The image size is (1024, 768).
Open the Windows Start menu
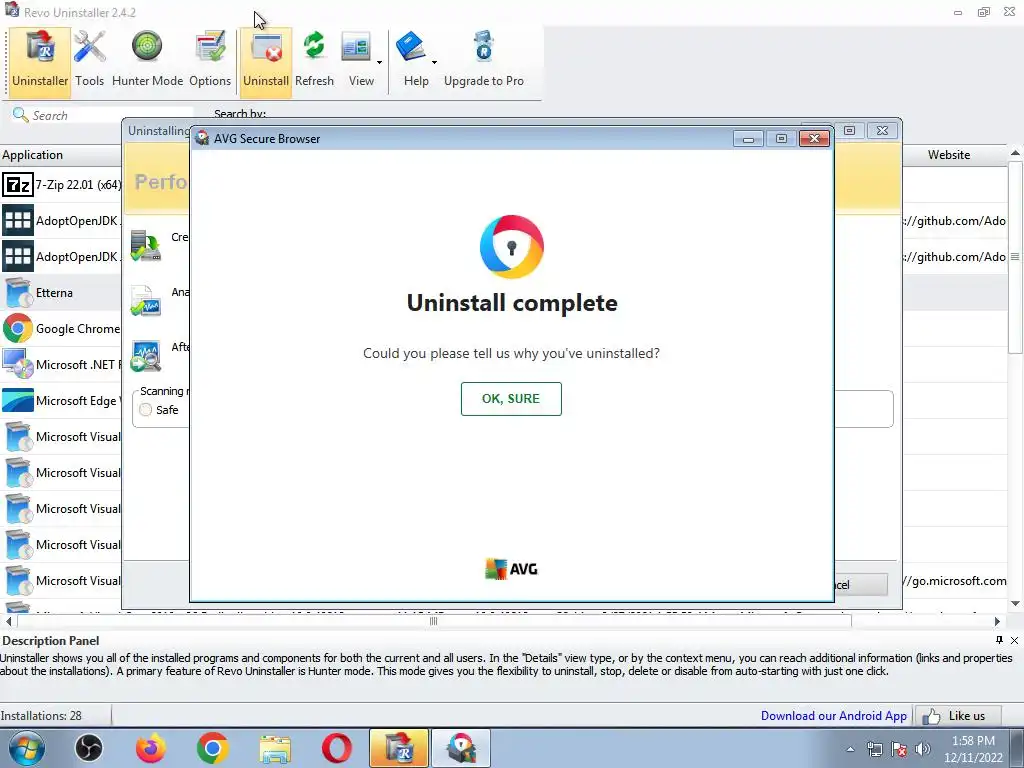click(26, 748)
